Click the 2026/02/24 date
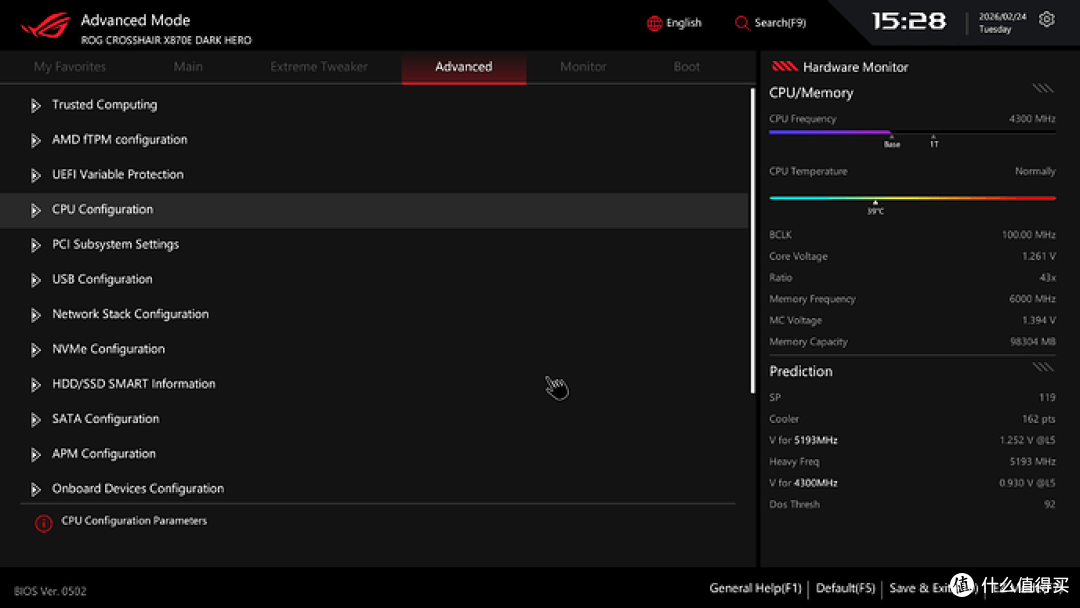The width and height of the screenshot is (1080, 608). click(x=1002, y=17)
